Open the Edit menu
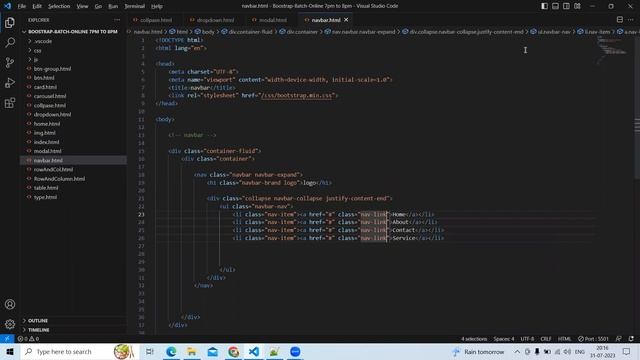This screenshot has width=640, height=360. tap(37, 6)
